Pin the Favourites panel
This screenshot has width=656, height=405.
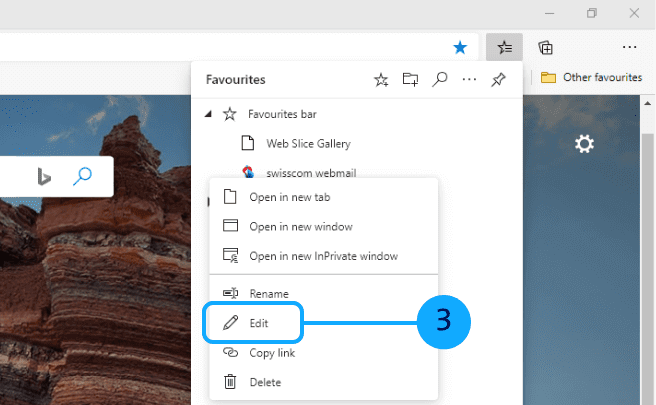coord(498,79)
